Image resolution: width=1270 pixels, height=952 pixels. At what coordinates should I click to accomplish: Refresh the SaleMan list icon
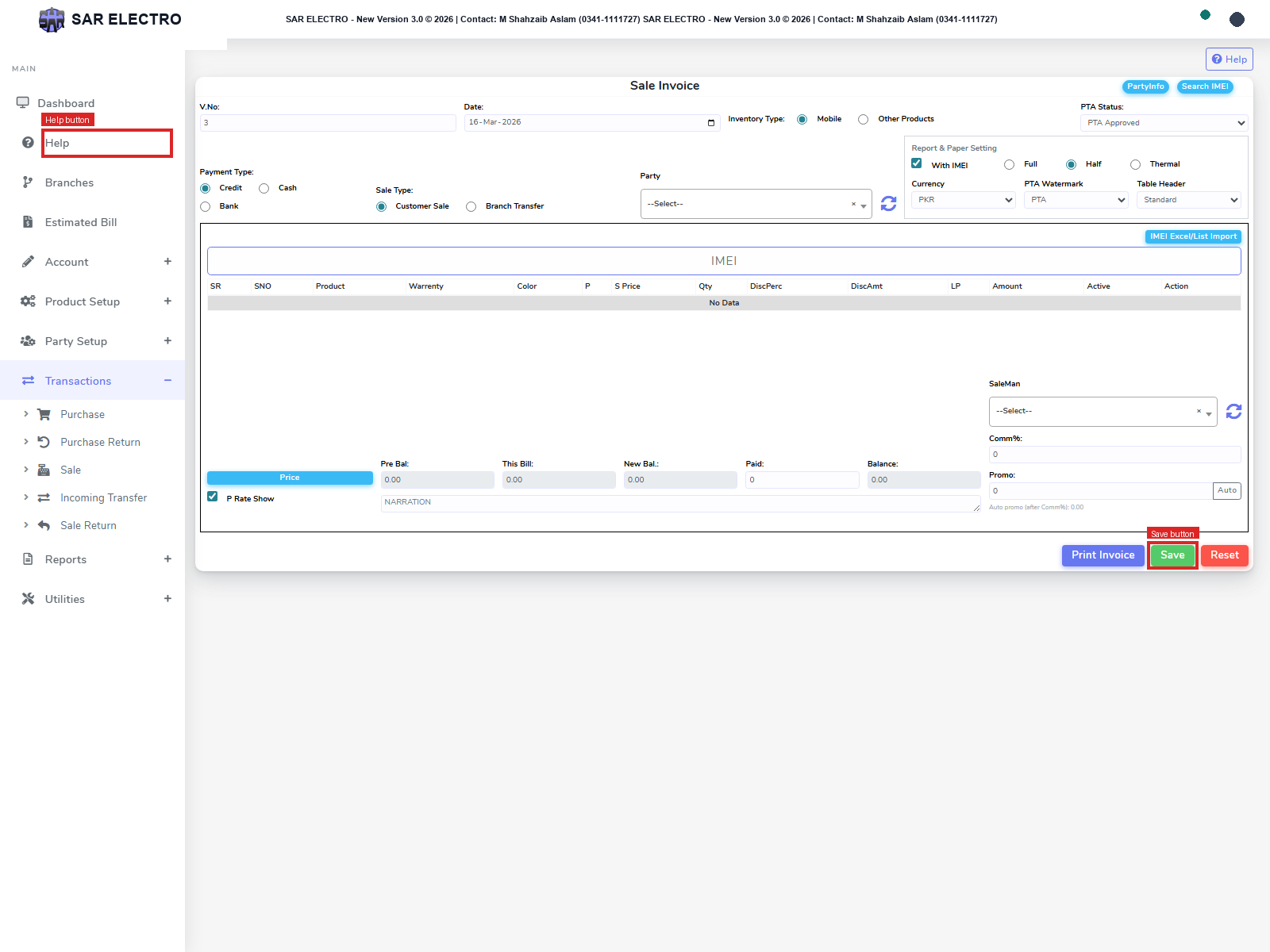pos(1233,411)
